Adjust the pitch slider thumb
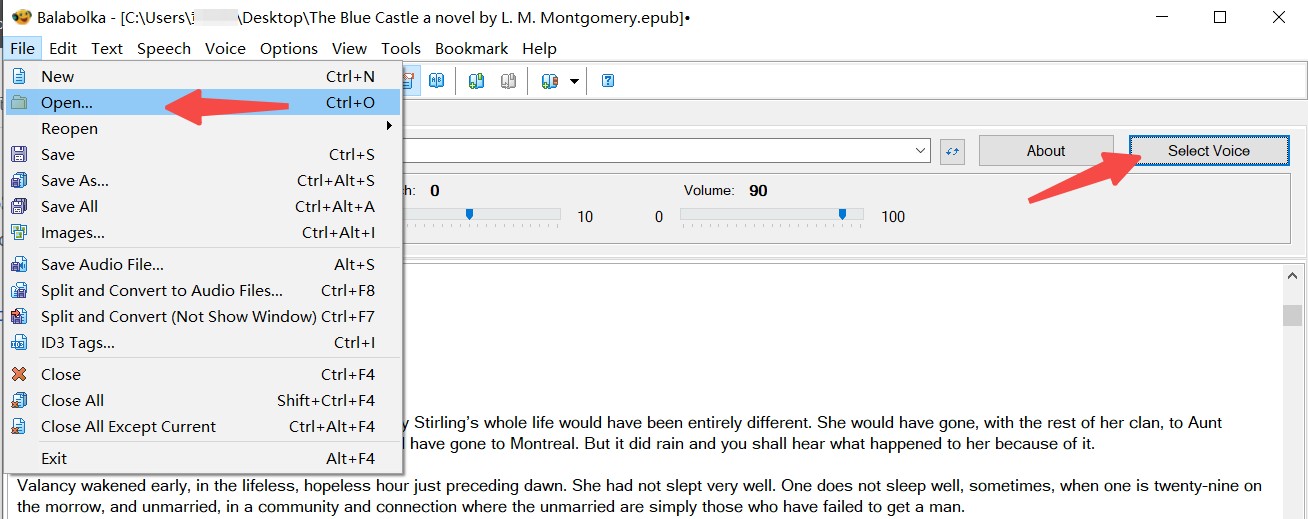Viewport: 1308px width, 519px height. (469, 214)
